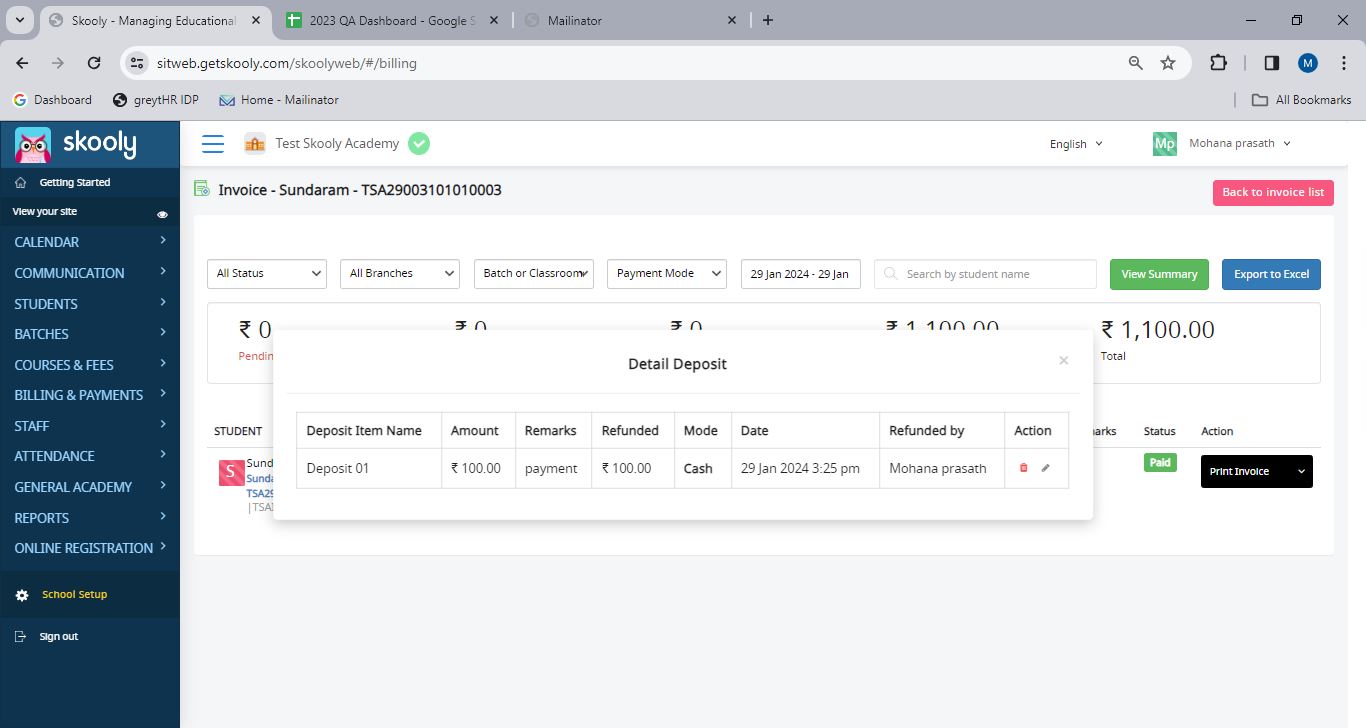Click the green Paid status badge
The width and height of the screenshot is (1366, 728).
(1160, 463)
